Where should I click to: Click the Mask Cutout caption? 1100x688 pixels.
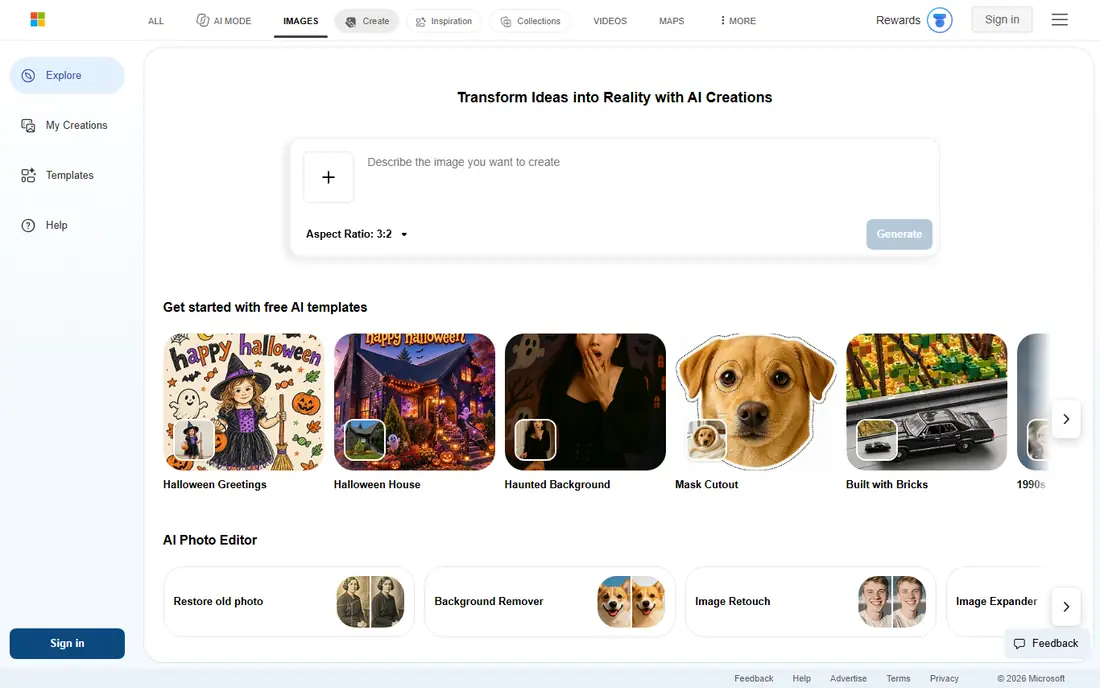(x=706, y=485)
